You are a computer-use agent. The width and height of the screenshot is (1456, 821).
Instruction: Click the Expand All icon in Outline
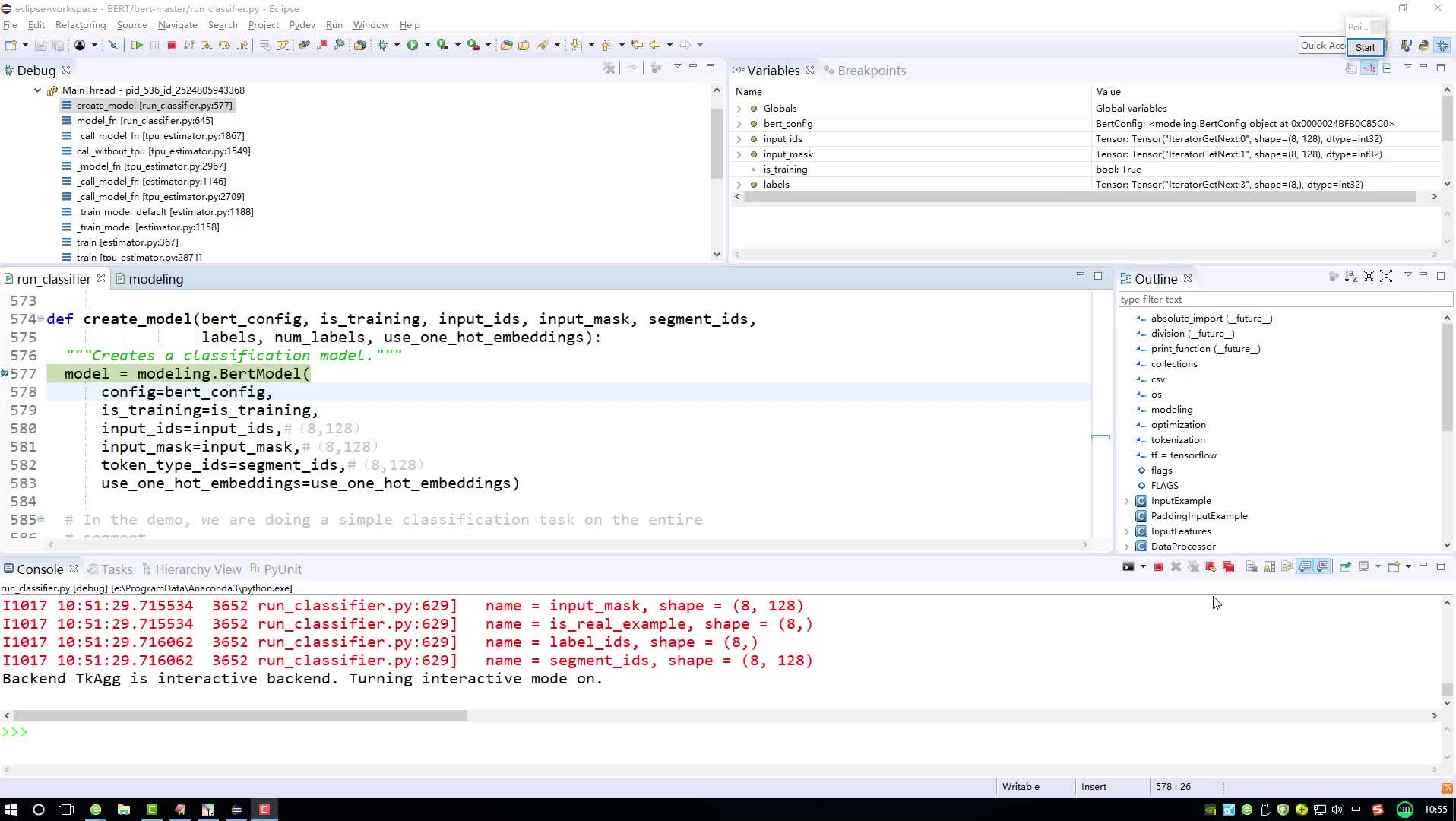[x=1386, y=277]
